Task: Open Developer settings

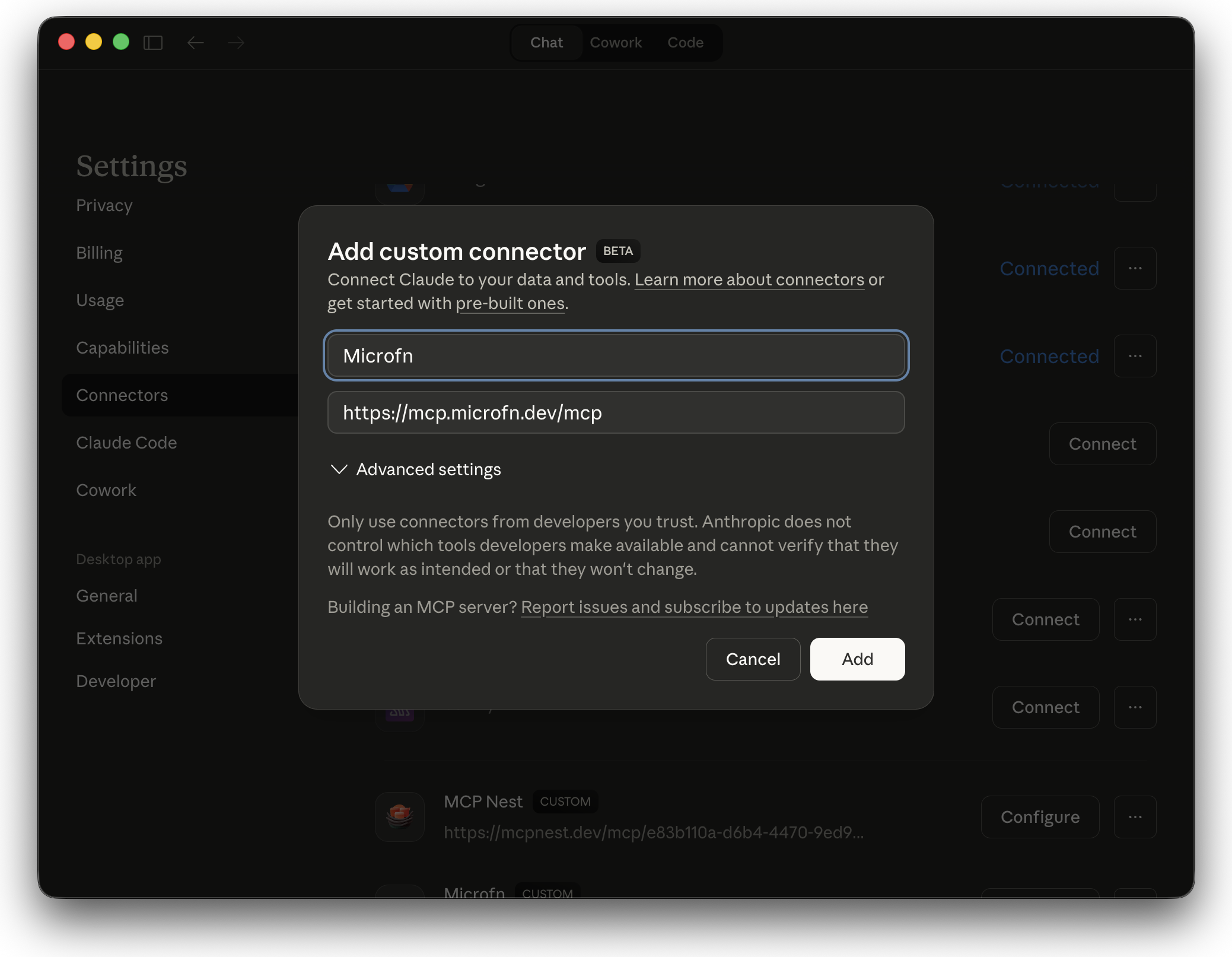Action: (x=116, y=681)
